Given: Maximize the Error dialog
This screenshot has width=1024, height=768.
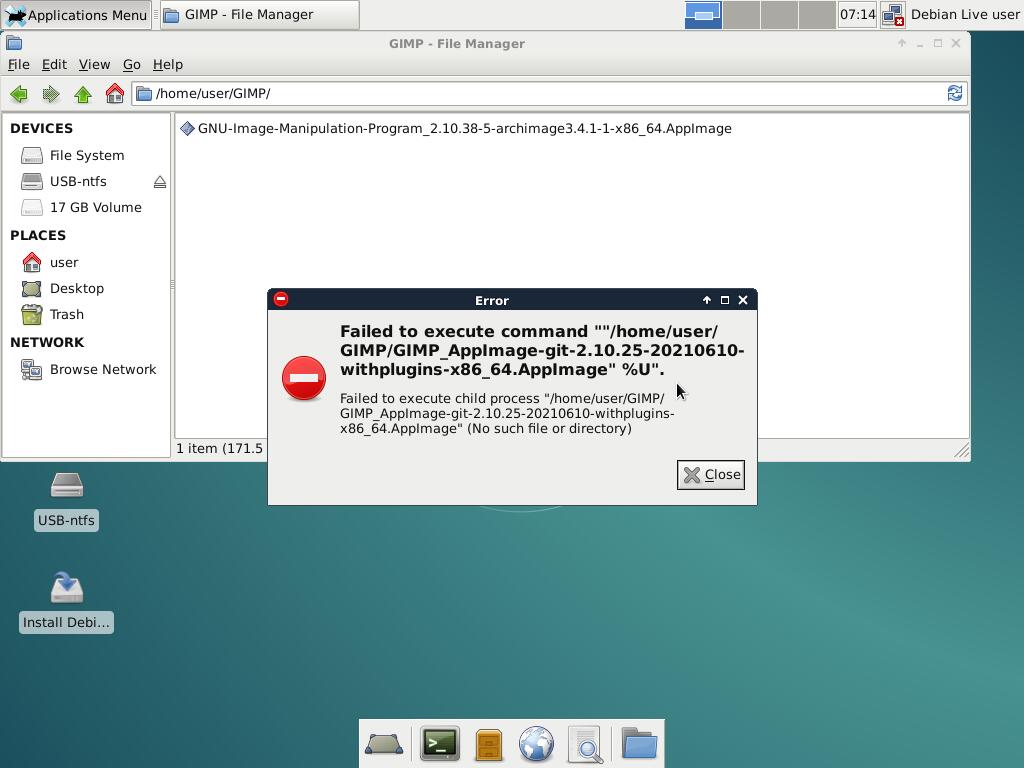Looking at the screenshot, I should pos(724,300).
